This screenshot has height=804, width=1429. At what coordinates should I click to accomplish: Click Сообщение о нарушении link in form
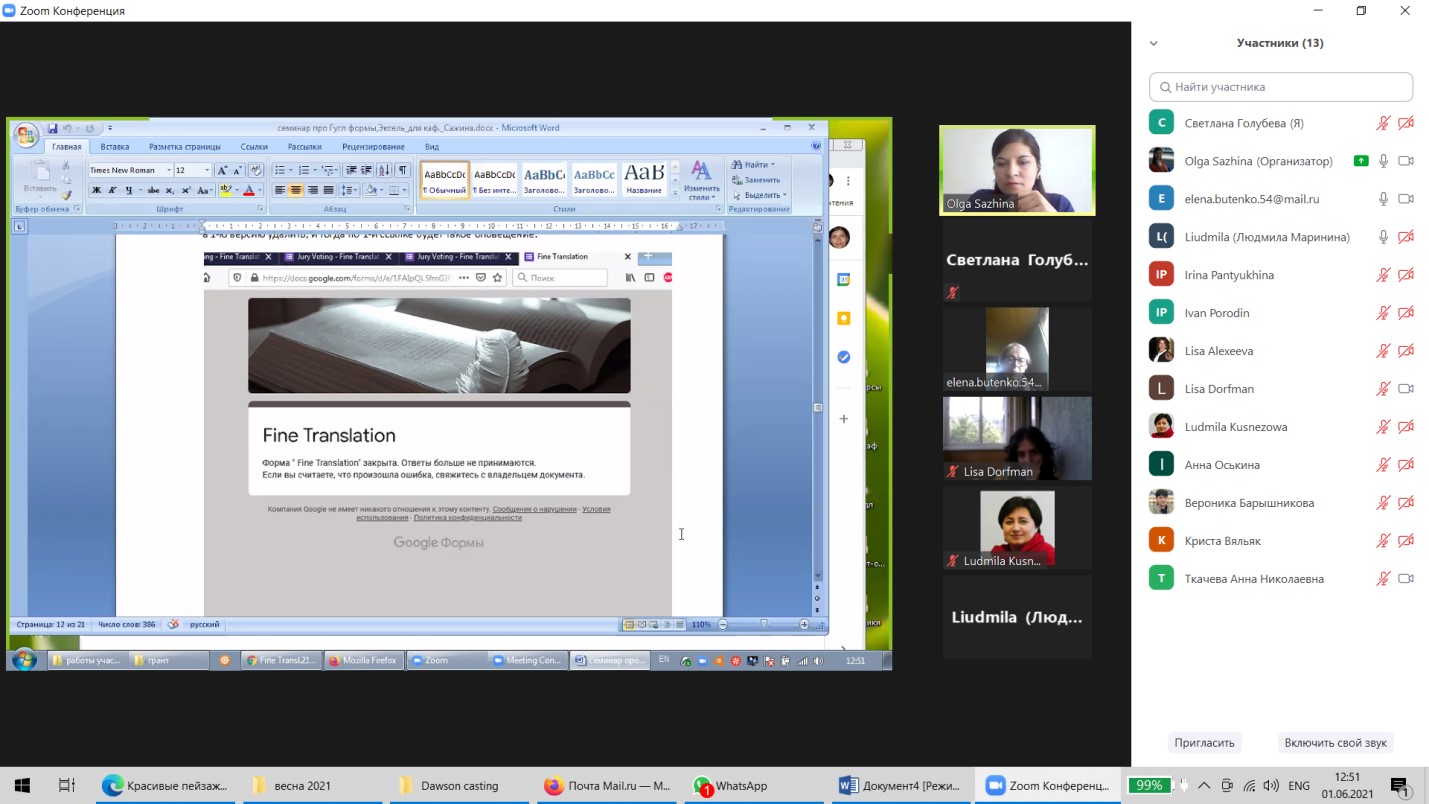tap(534, 509)
